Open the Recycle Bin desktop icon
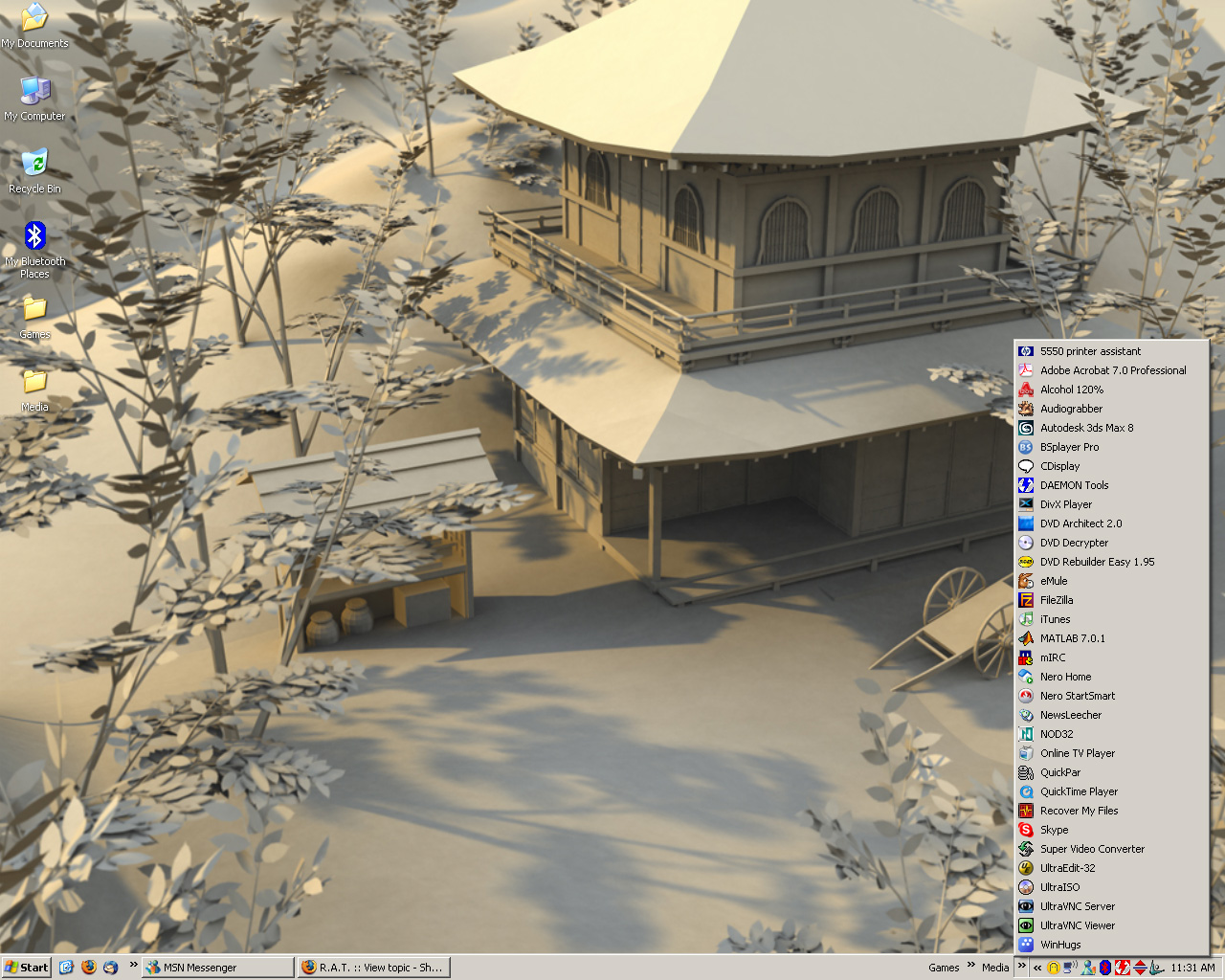This screenshot has height=980, width=1225. coord(34,164)
